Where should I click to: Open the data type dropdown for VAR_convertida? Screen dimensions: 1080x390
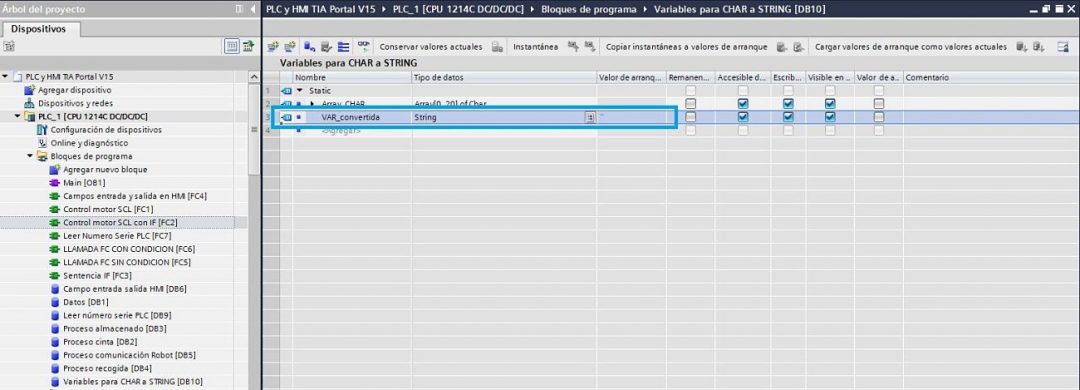tap(590, 118)
